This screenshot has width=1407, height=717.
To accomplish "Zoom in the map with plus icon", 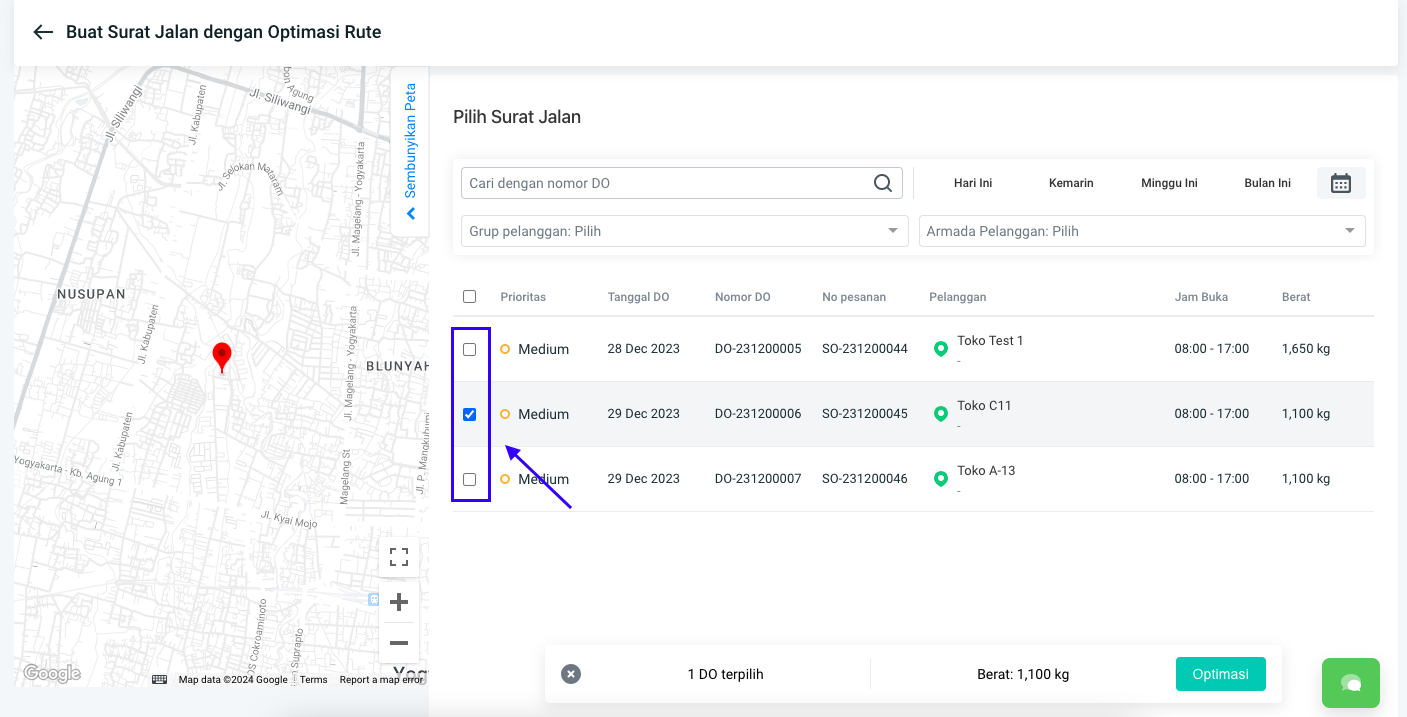I will click(398, 602).
